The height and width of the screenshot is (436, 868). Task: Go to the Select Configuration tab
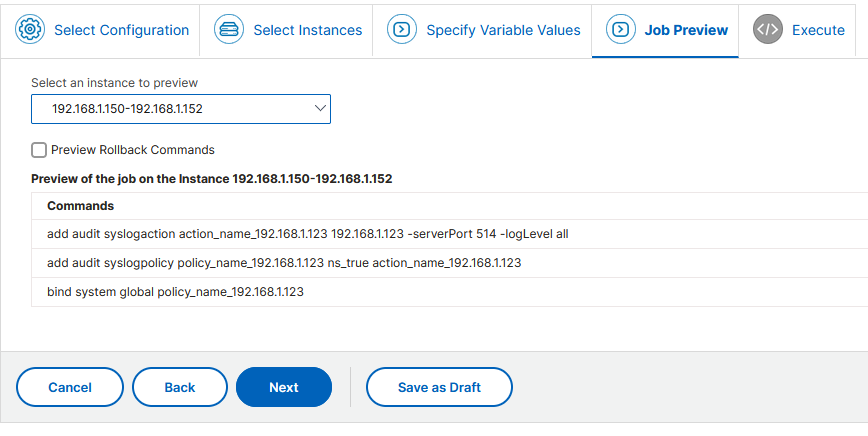point(100,30)
